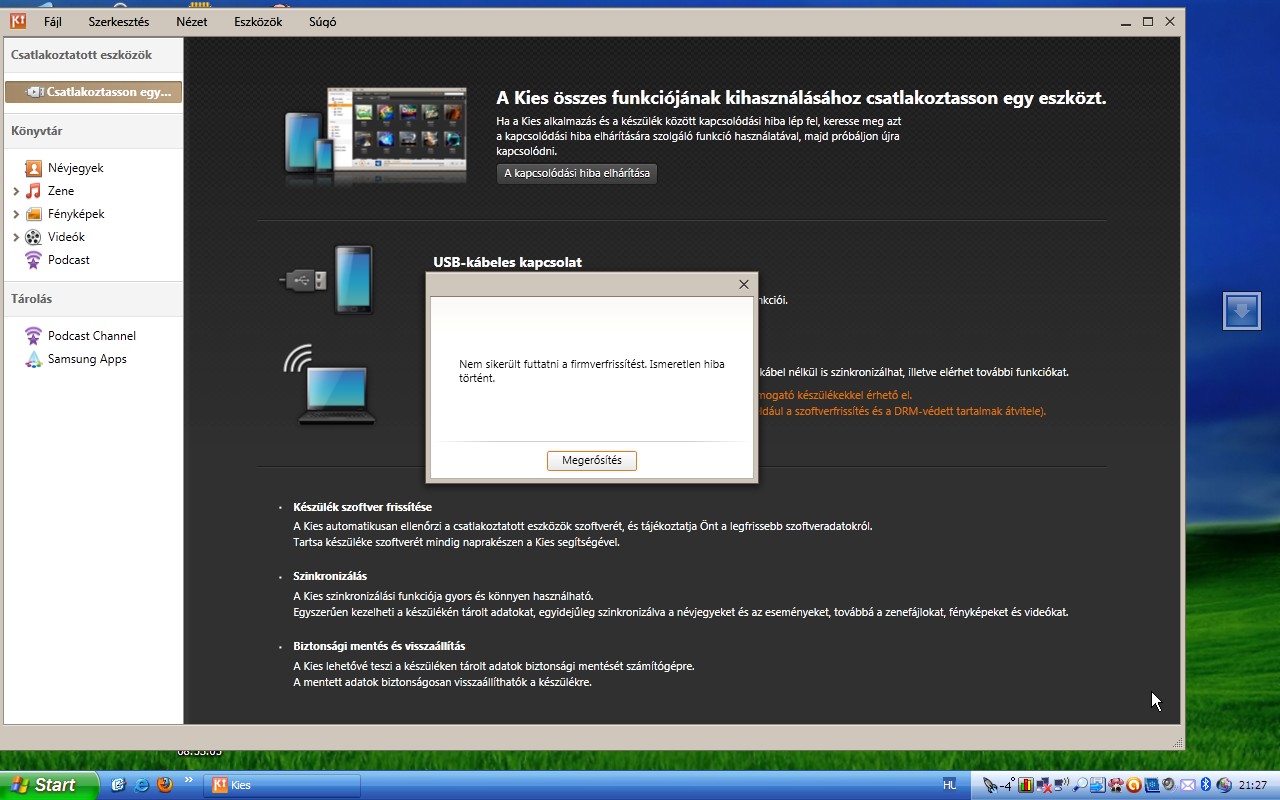Screen dimensions: 1280x800
Task: Click the 21:27 system clock
Action: point(1253,785)
